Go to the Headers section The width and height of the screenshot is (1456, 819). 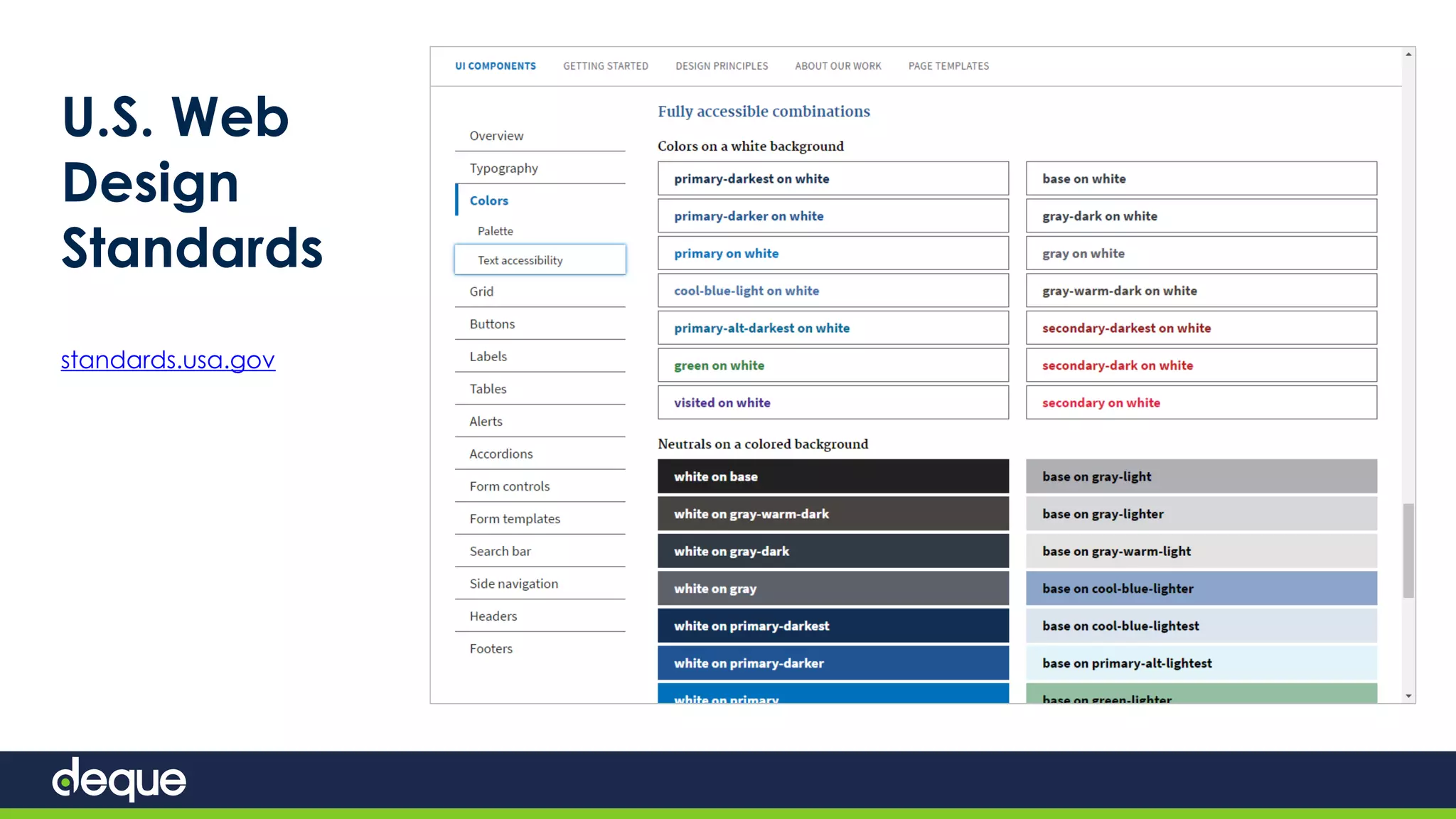point(540,616)
